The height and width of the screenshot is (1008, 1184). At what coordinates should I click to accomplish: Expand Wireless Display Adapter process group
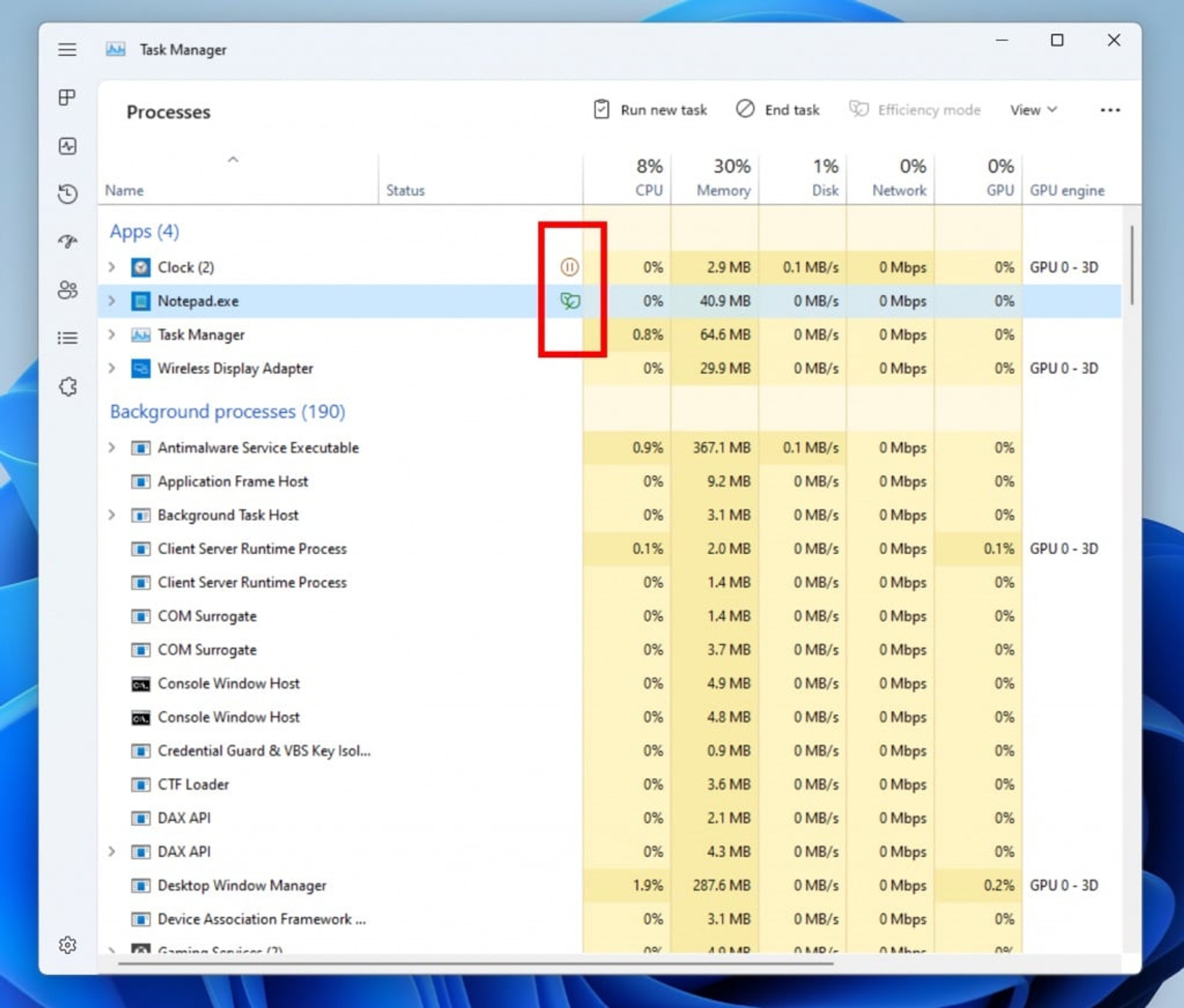pos(112,368)
